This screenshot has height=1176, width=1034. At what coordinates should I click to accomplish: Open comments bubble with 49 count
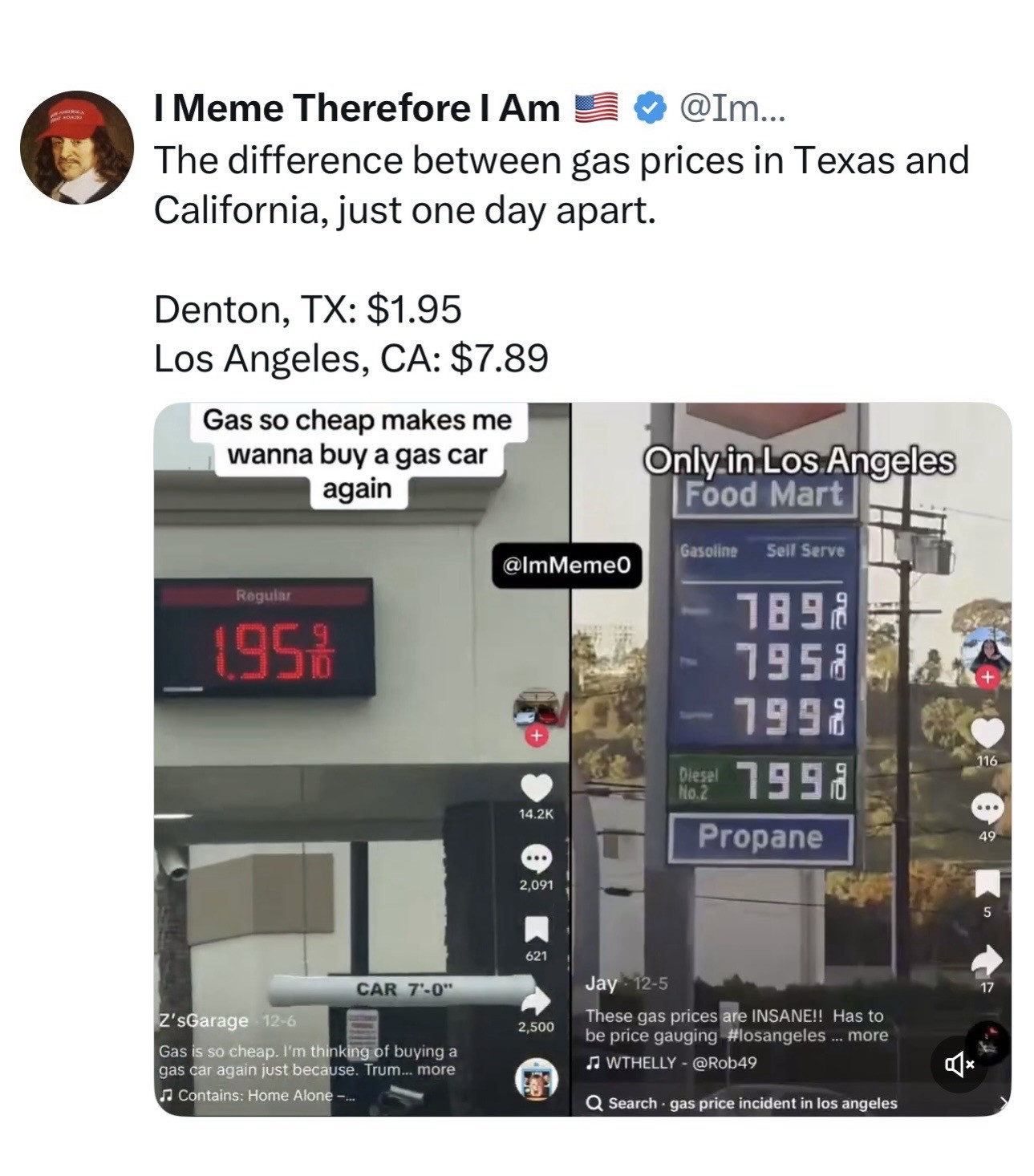987,808
